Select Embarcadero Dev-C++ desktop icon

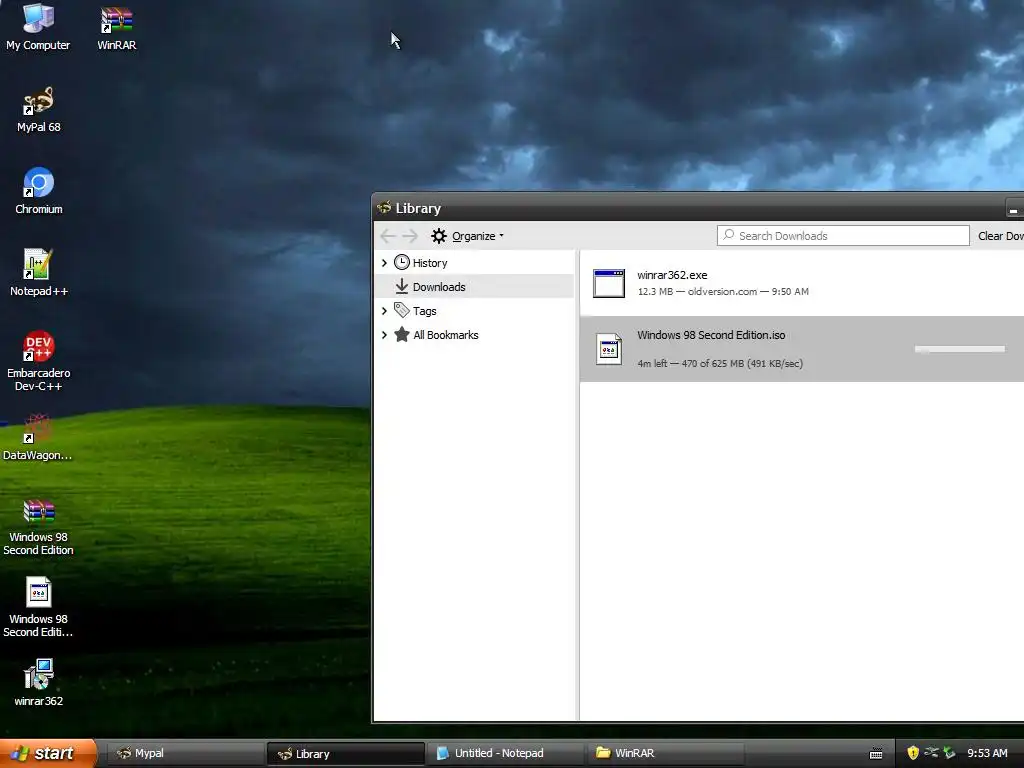pos(39,360)
